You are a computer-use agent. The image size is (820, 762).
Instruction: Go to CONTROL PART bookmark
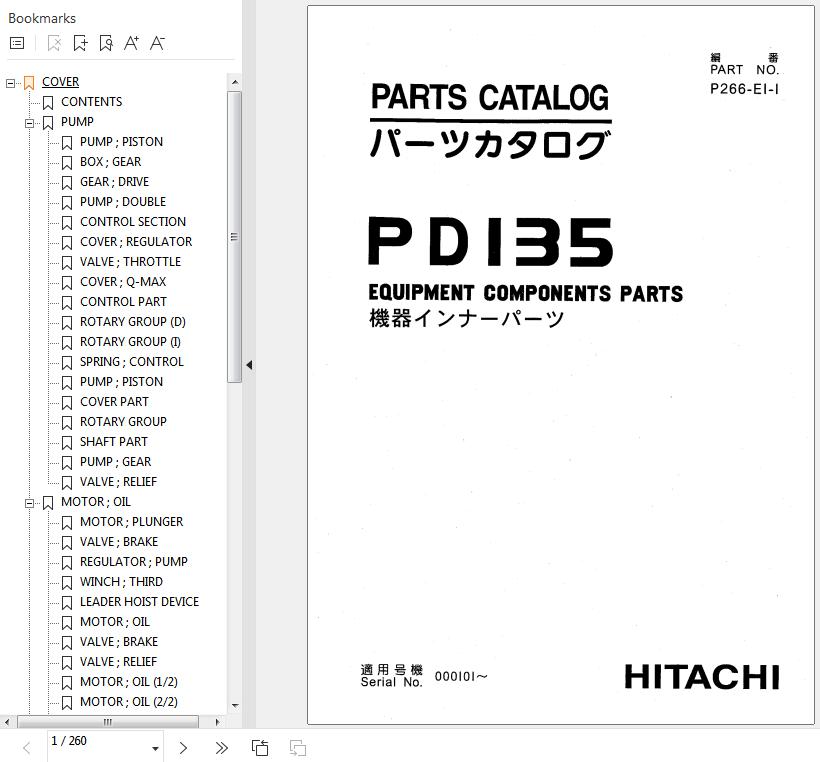point(123,301)
